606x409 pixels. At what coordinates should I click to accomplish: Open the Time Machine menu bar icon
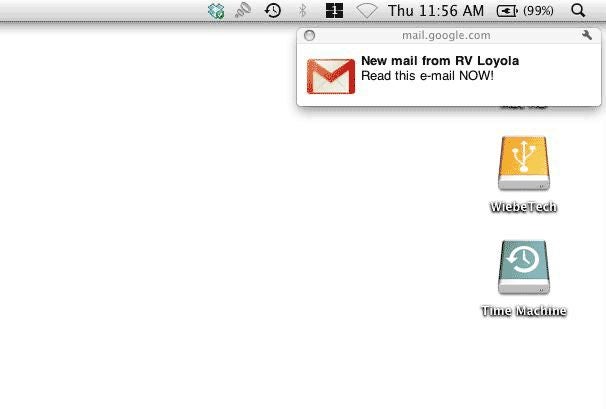click(x=273, y=10)
